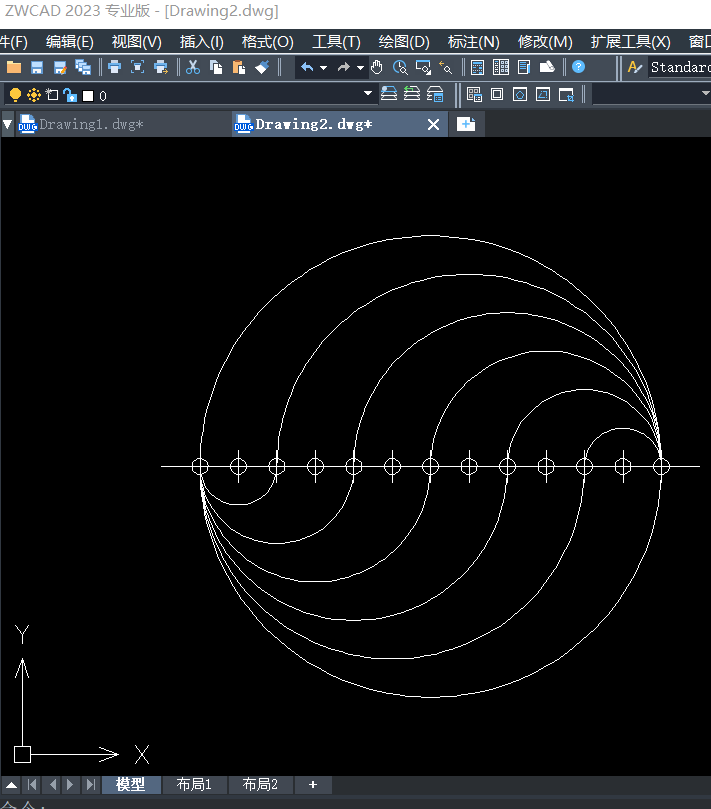Viewport: 711px width, 809px height.
Task: Jump to the first layout tab arrow
Action: tap(32, 785)
